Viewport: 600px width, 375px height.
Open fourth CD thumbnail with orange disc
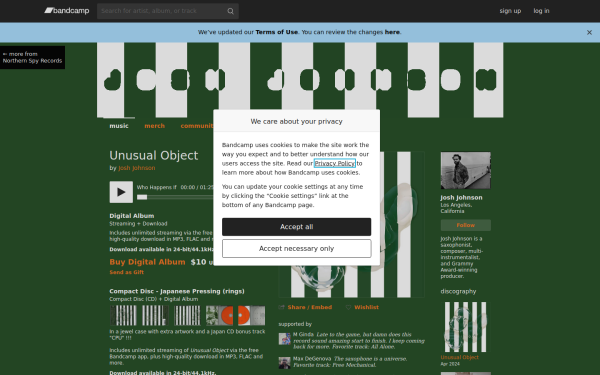click(x=219, y=316)
